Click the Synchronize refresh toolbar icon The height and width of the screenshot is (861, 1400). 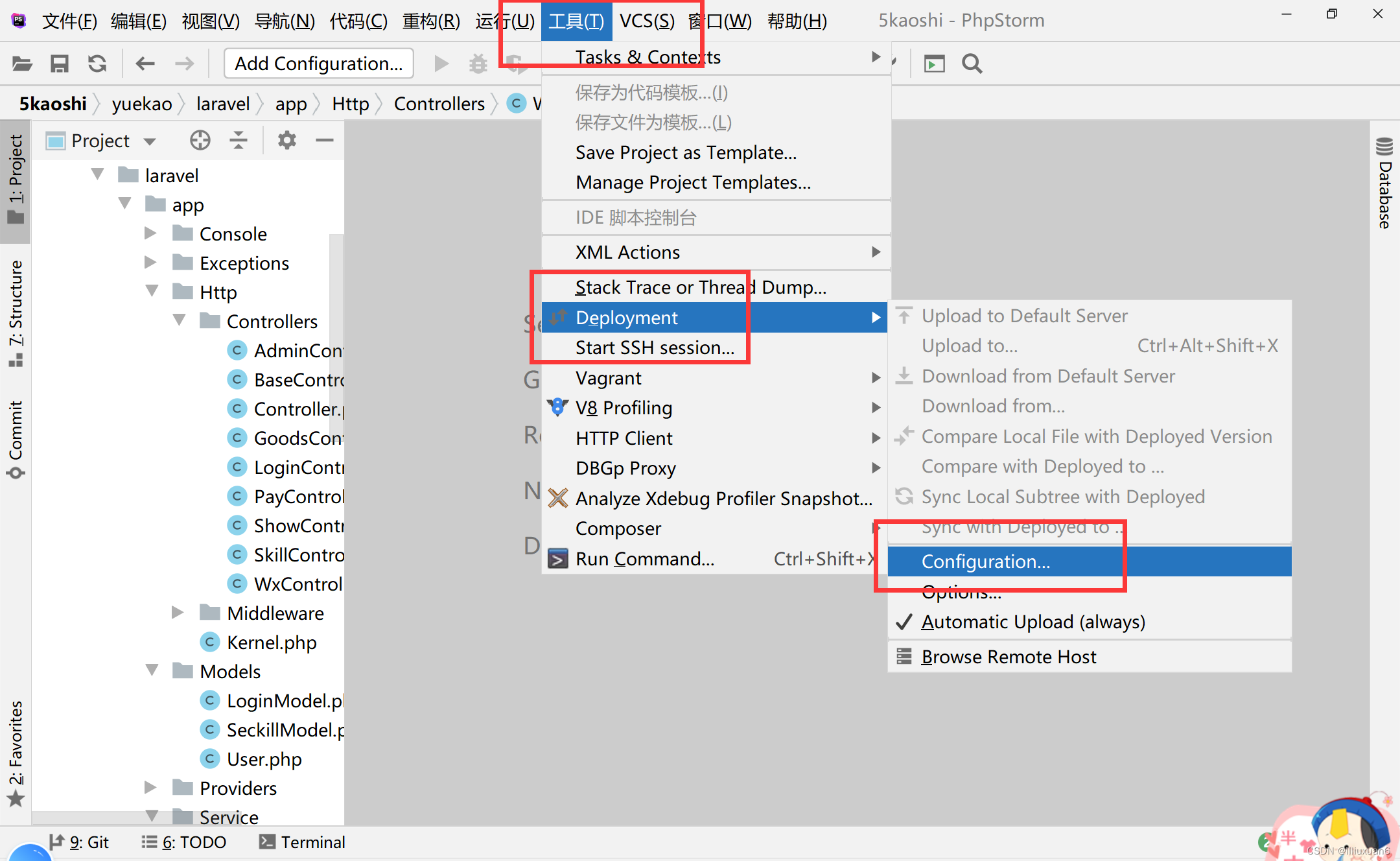click(97, 64)
